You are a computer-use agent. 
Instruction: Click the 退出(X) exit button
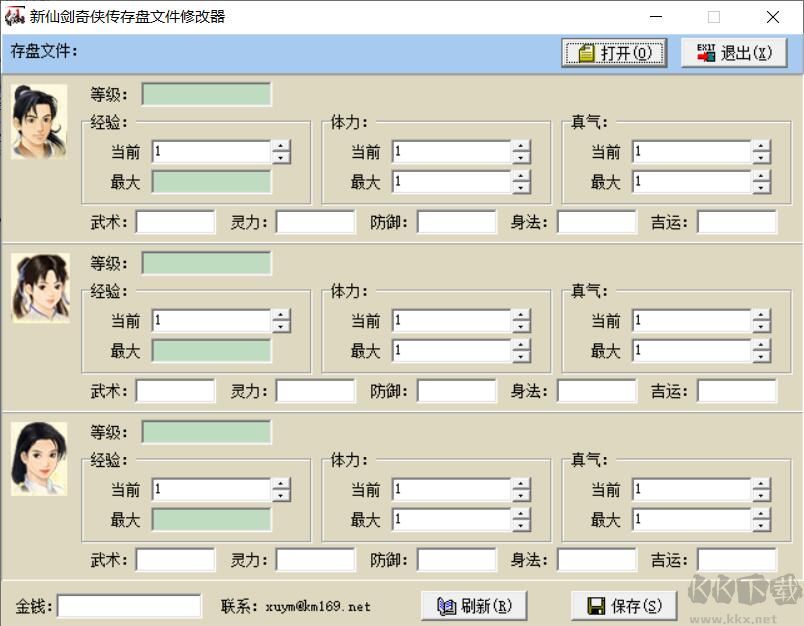coord(734,52)
